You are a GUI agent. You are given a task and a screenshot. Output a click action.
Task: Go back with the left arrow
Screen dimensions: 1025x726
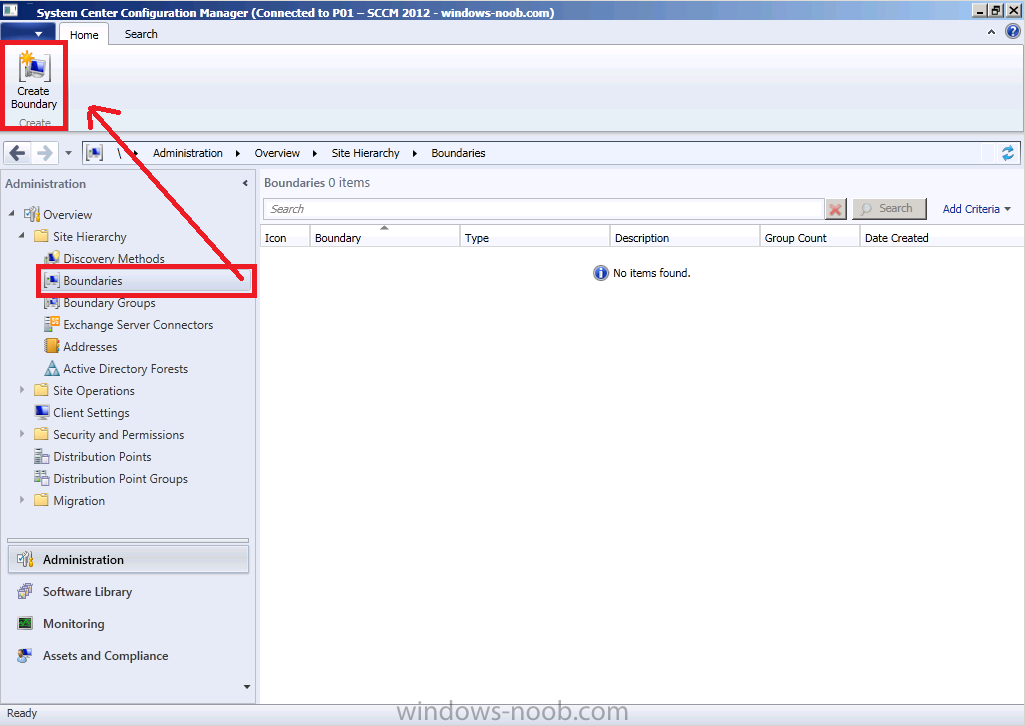(x=18, y=153)
